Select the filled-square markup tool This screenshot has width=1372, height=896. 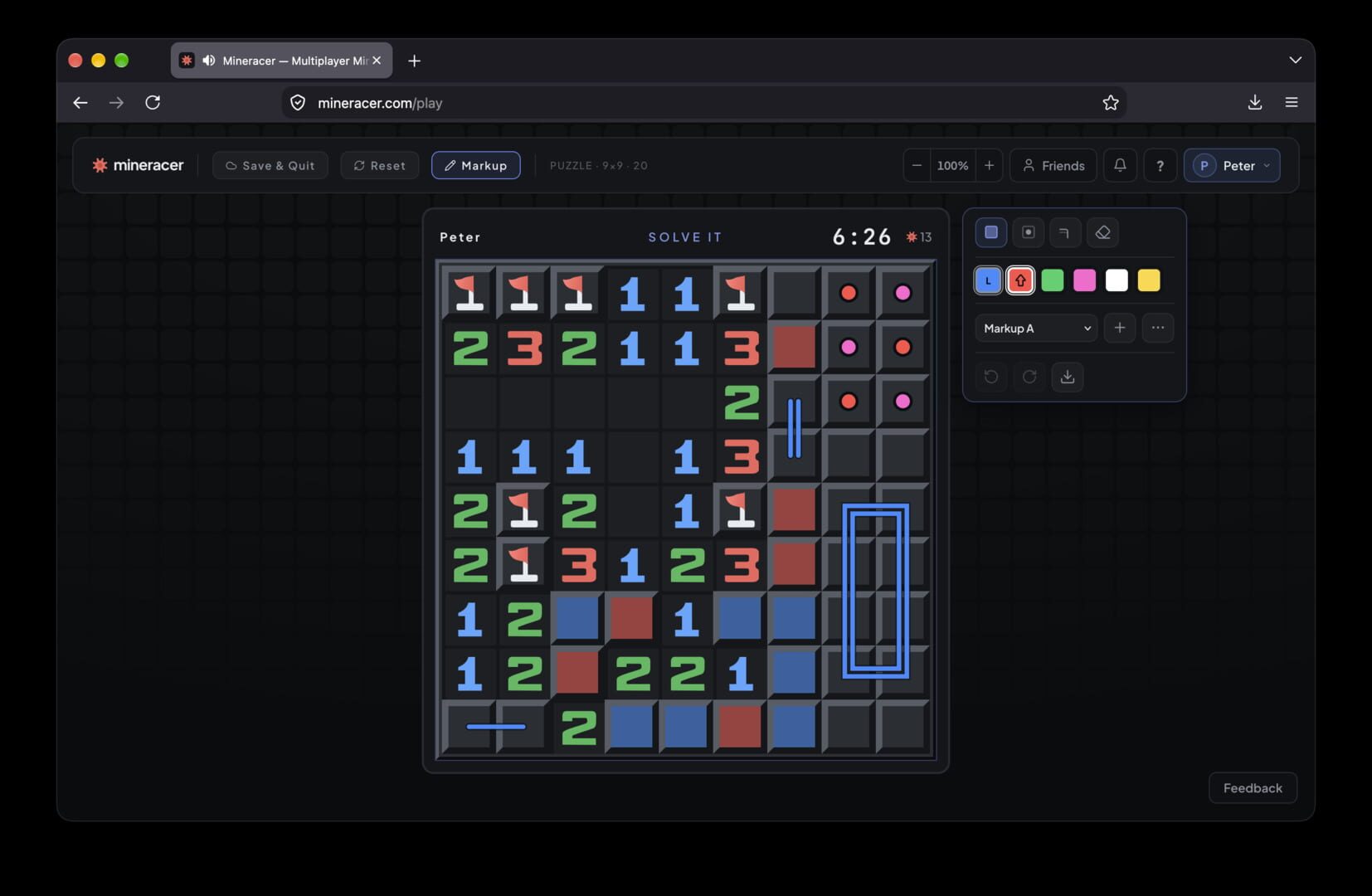click(x=991, y=233)
